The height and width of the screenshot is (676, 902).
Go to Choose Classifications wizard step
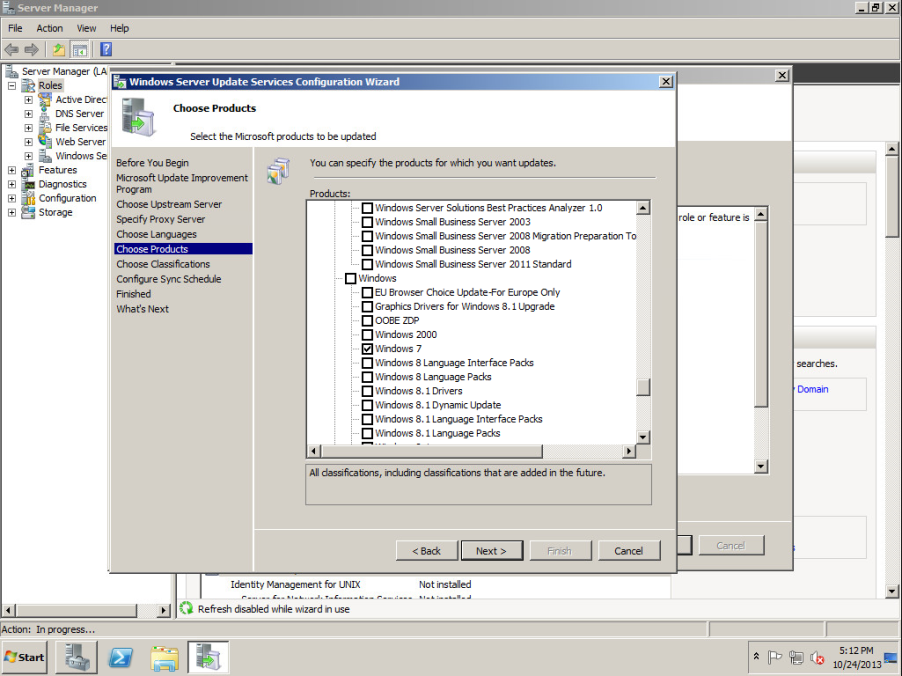pyautogui.click(x=163, y=264)
